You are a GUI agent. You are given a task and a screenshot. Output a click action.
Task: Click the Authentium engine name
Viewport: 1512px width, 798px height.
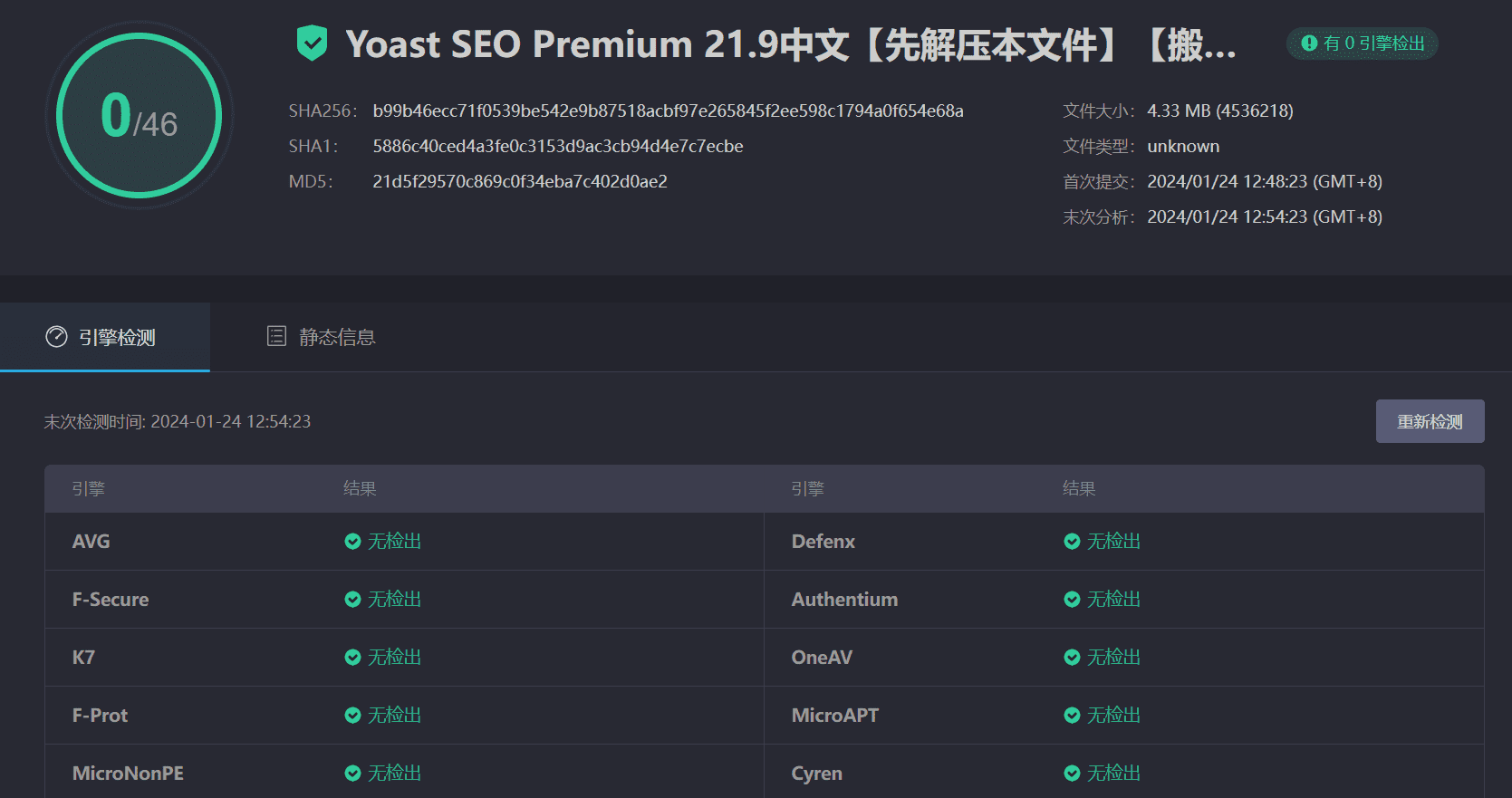[x=844, y=599]
